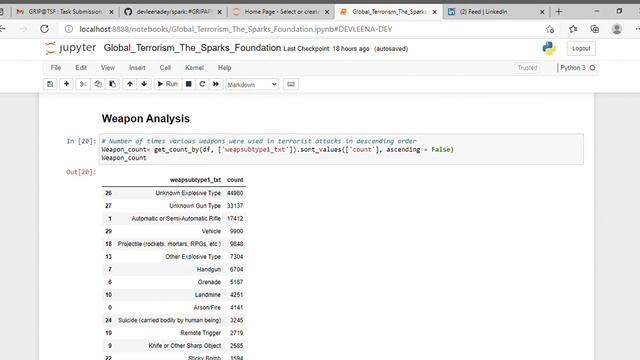640x360 pixels.
Task: Click the Vehicle row
Action: click(x=173, y=231)
